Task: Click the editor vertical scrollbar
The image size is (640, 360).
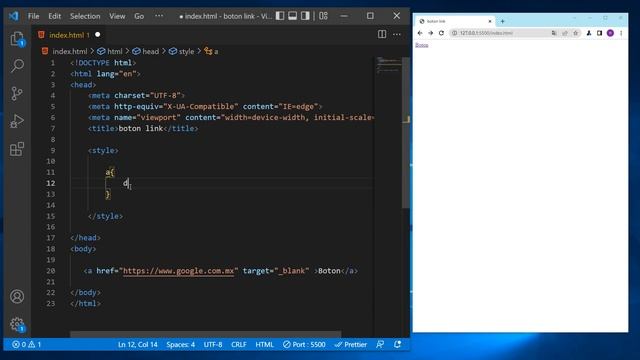Action: click(406, 132)
